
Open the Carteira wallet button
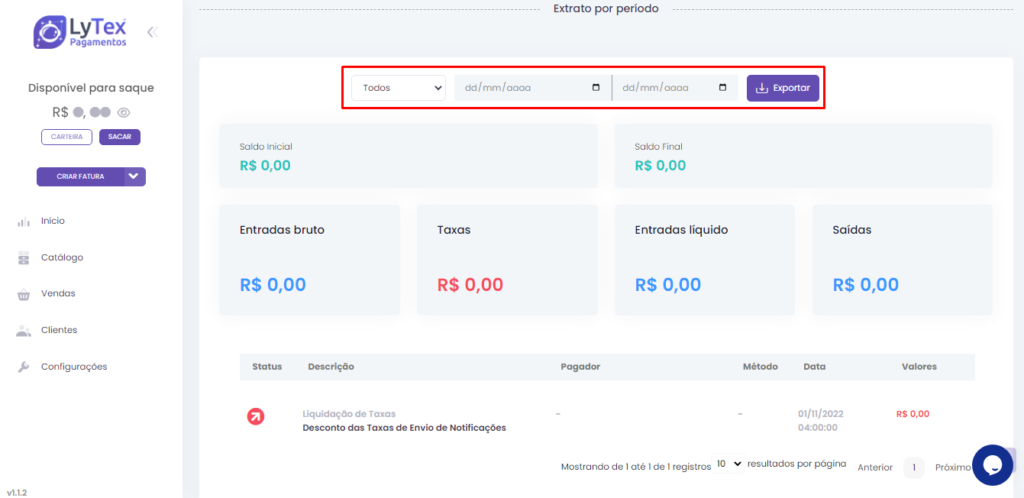(x=67, y=137)
